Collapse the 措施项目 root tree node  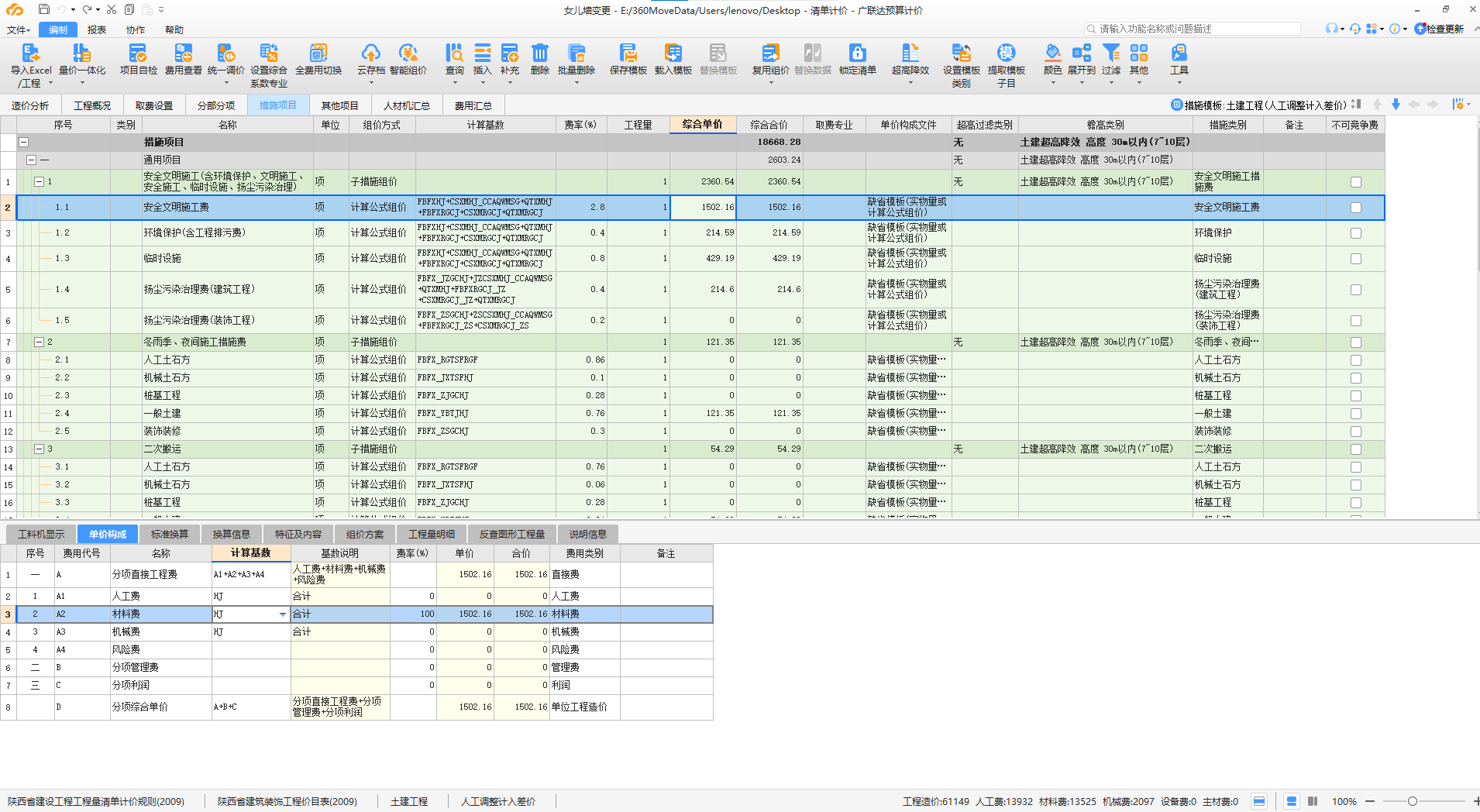24,143
